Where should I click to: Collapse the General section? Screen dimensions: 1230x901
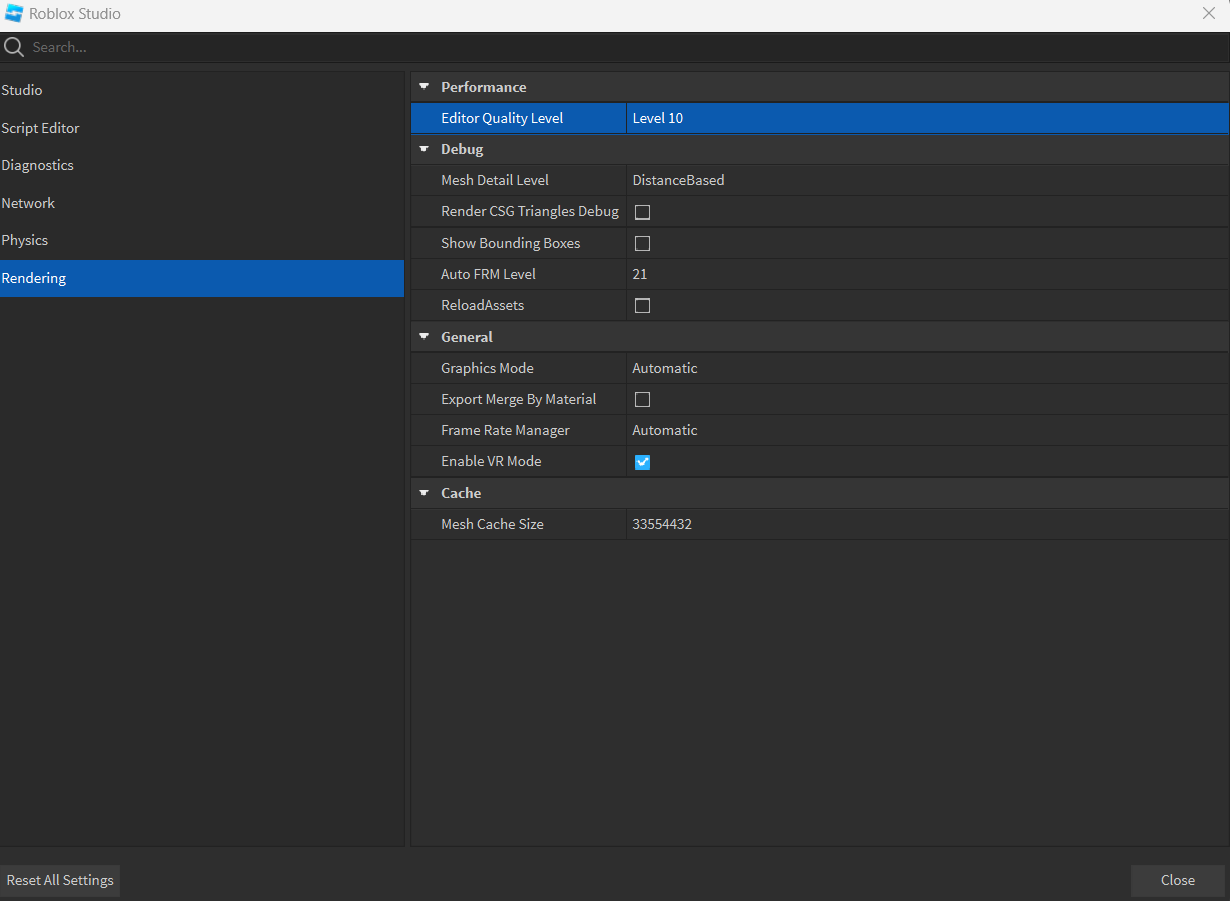pos(424,336)
